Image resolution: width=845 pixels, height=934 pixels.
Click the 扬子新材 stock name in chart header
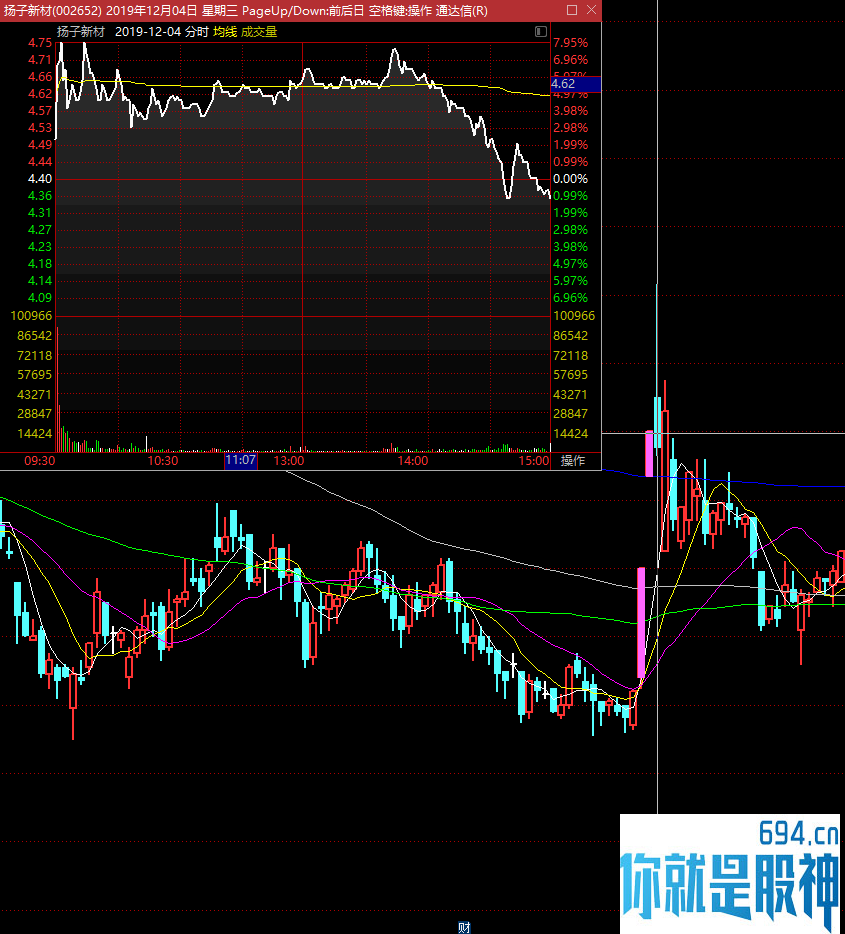tap(80, 32)
